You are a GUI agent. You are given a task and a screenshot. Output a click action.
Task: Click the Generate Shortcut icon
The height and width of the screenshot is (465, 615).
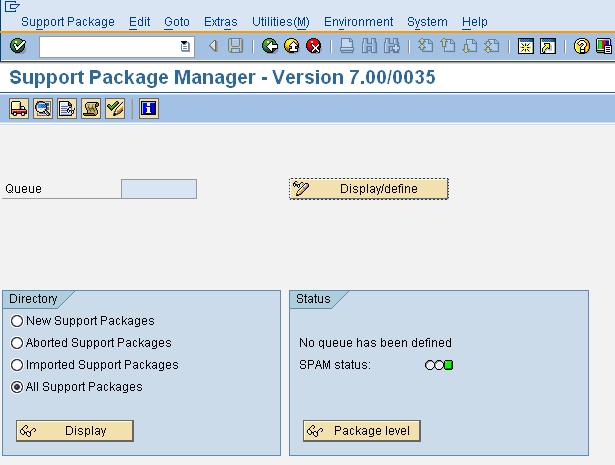tap(548, 46)
